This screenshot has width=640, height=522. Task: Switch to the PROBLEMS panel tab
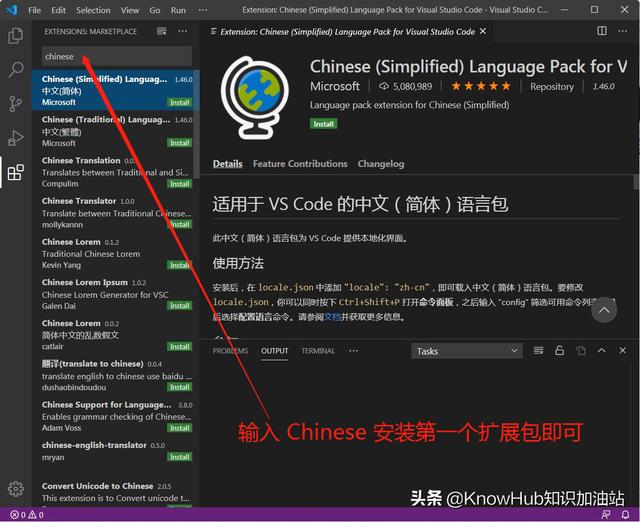point(230,351)
